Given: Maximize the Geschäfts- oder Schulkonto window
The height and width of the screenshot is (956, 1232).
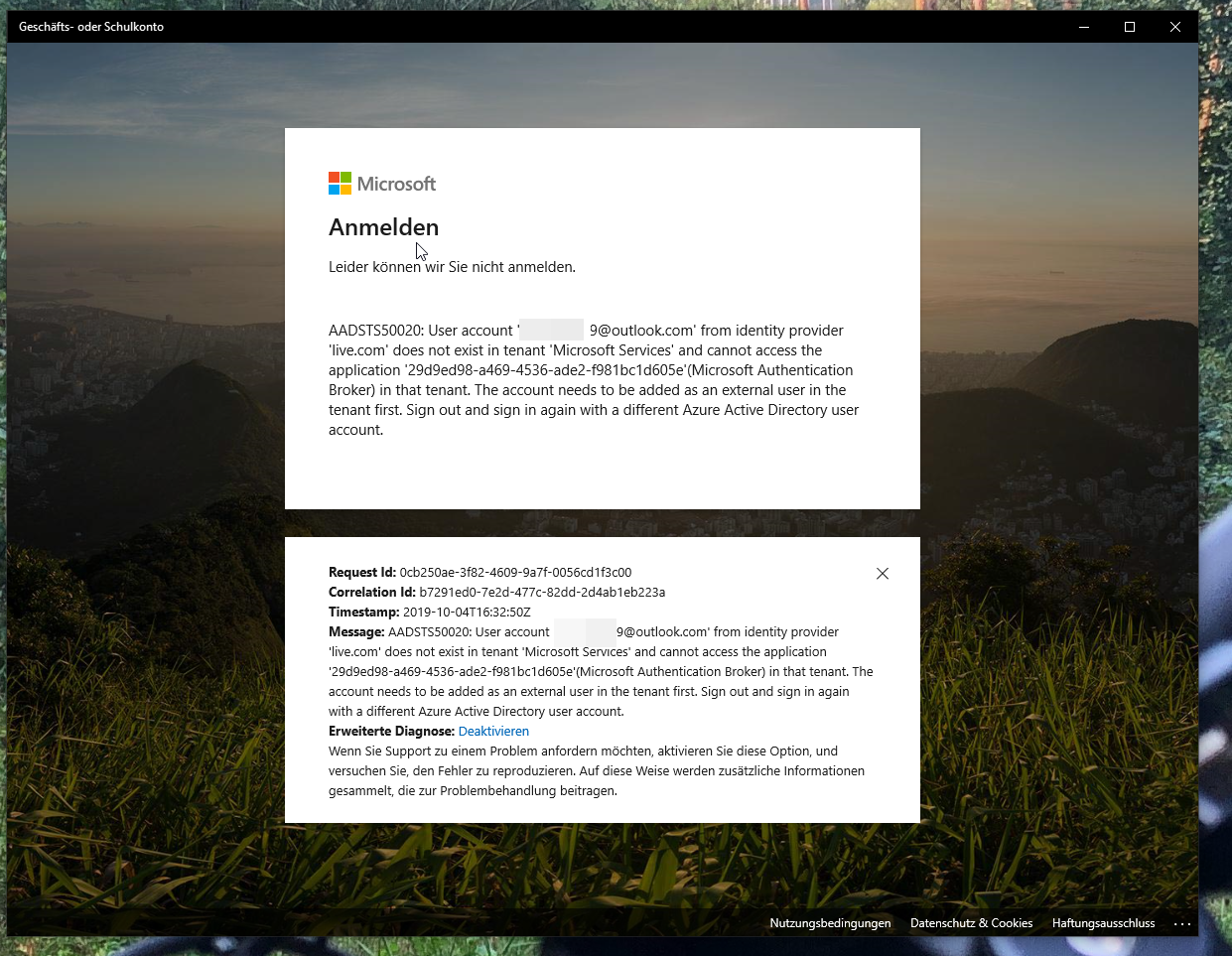Looking at the screenshot, I should point(1130,27).
